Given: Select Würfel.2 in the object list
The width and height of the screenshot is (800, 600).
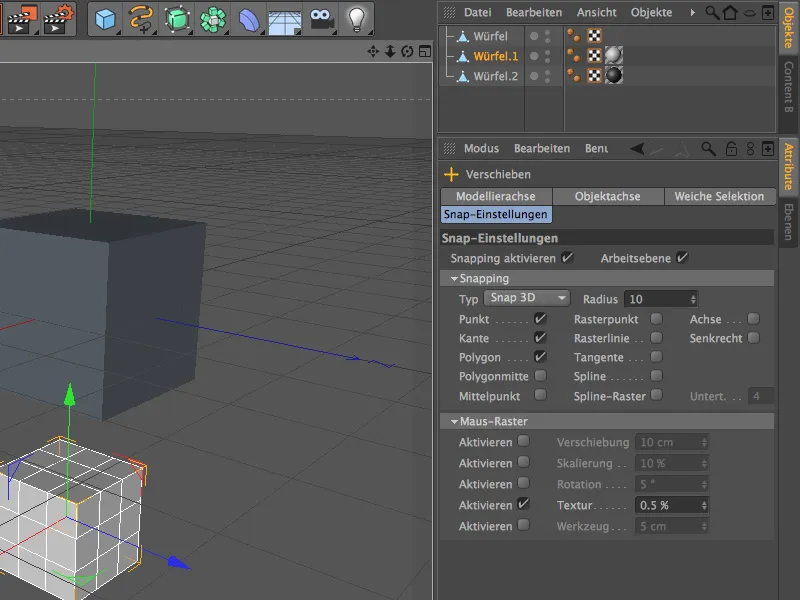Looking at the screenshot, I should pyautogui.click(x=496, y=75).
